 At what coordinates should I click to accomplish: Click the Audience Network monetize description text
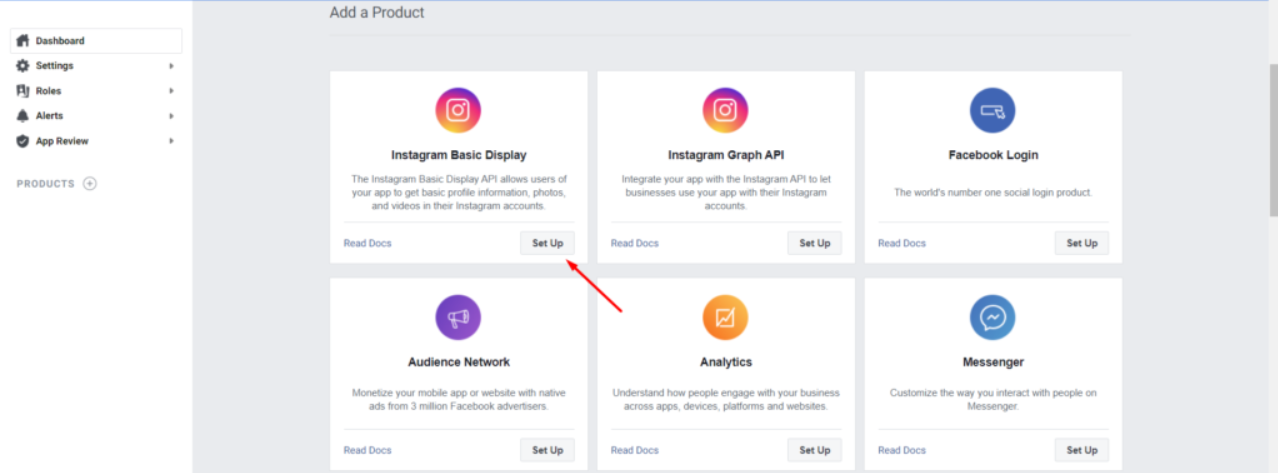[459, 399]
